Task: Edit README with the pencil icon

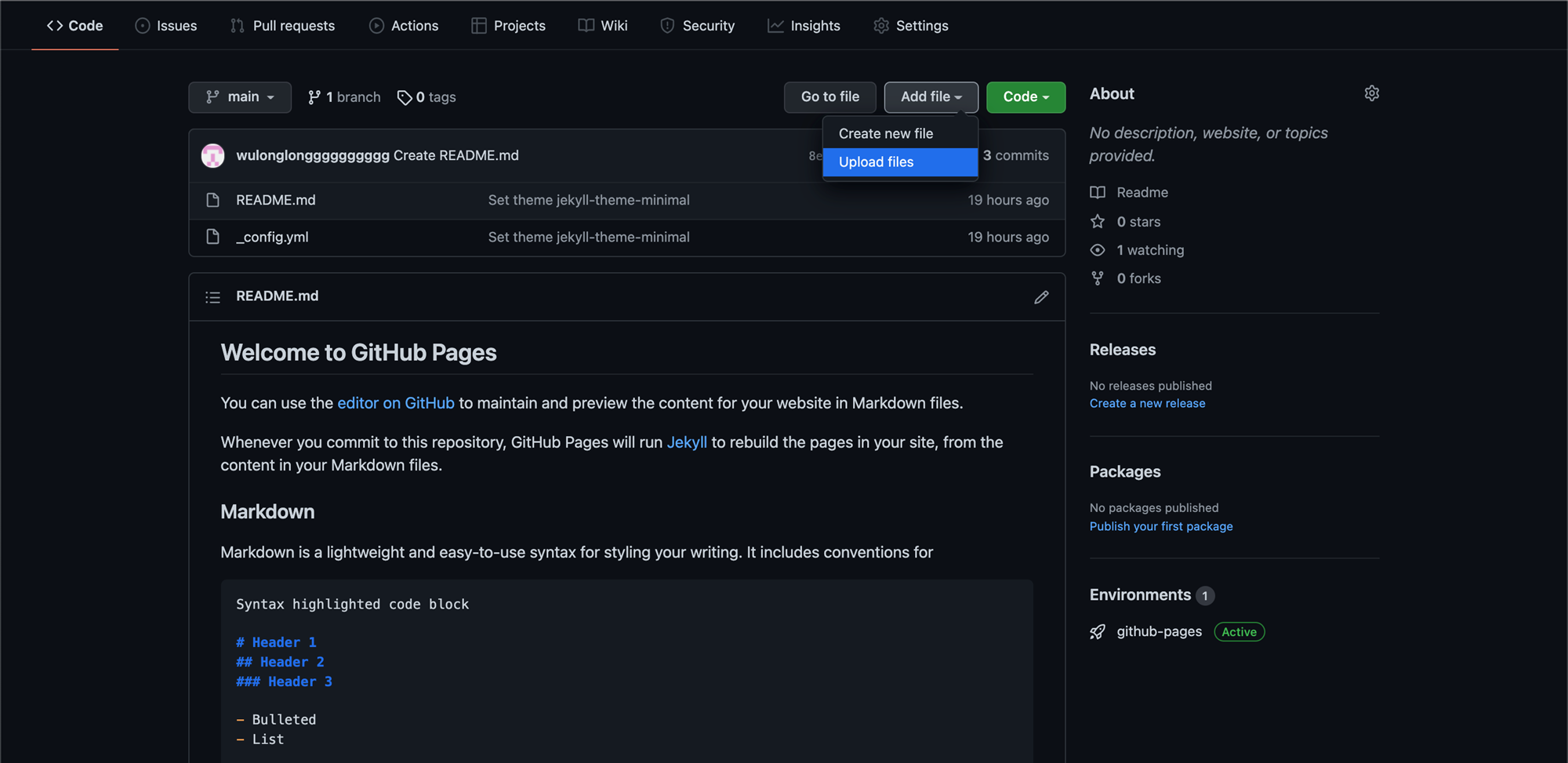Action: [x=1041, y=297]
